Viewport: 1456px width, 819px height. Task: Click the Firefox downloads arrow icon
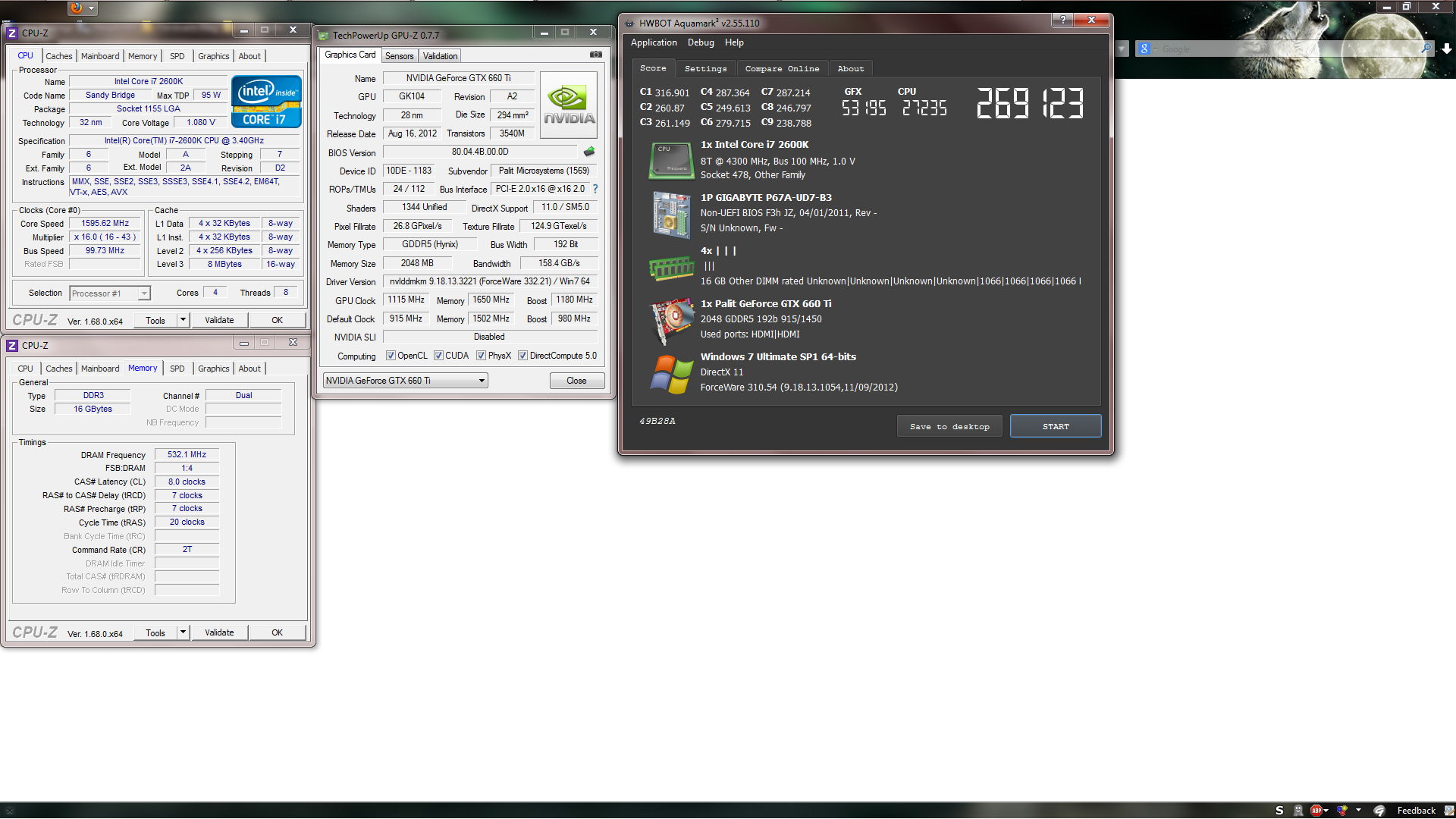tap(1446, 49)
